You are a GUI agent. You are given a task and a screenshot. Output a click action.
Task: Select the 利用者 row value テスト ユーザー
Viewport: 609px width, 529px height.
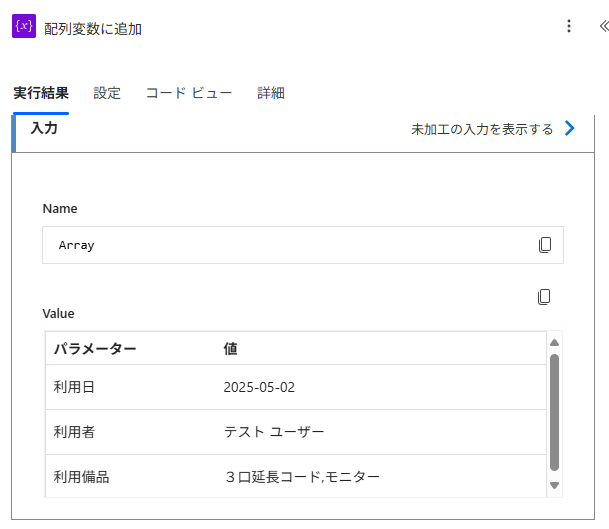pyautogui.click(x=274, y=432)
